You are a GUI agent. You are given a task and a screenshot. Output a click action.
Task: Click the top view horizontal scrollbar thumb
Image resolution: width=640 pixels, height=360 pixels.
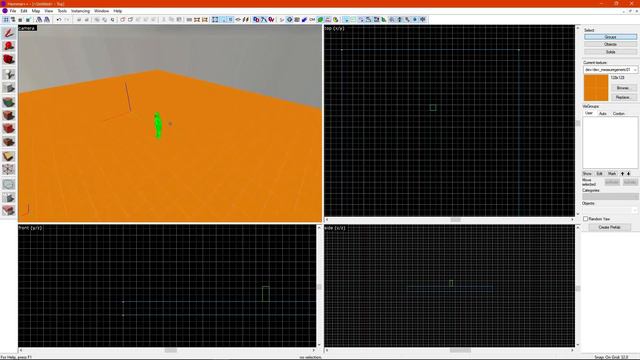click(456, 220)
